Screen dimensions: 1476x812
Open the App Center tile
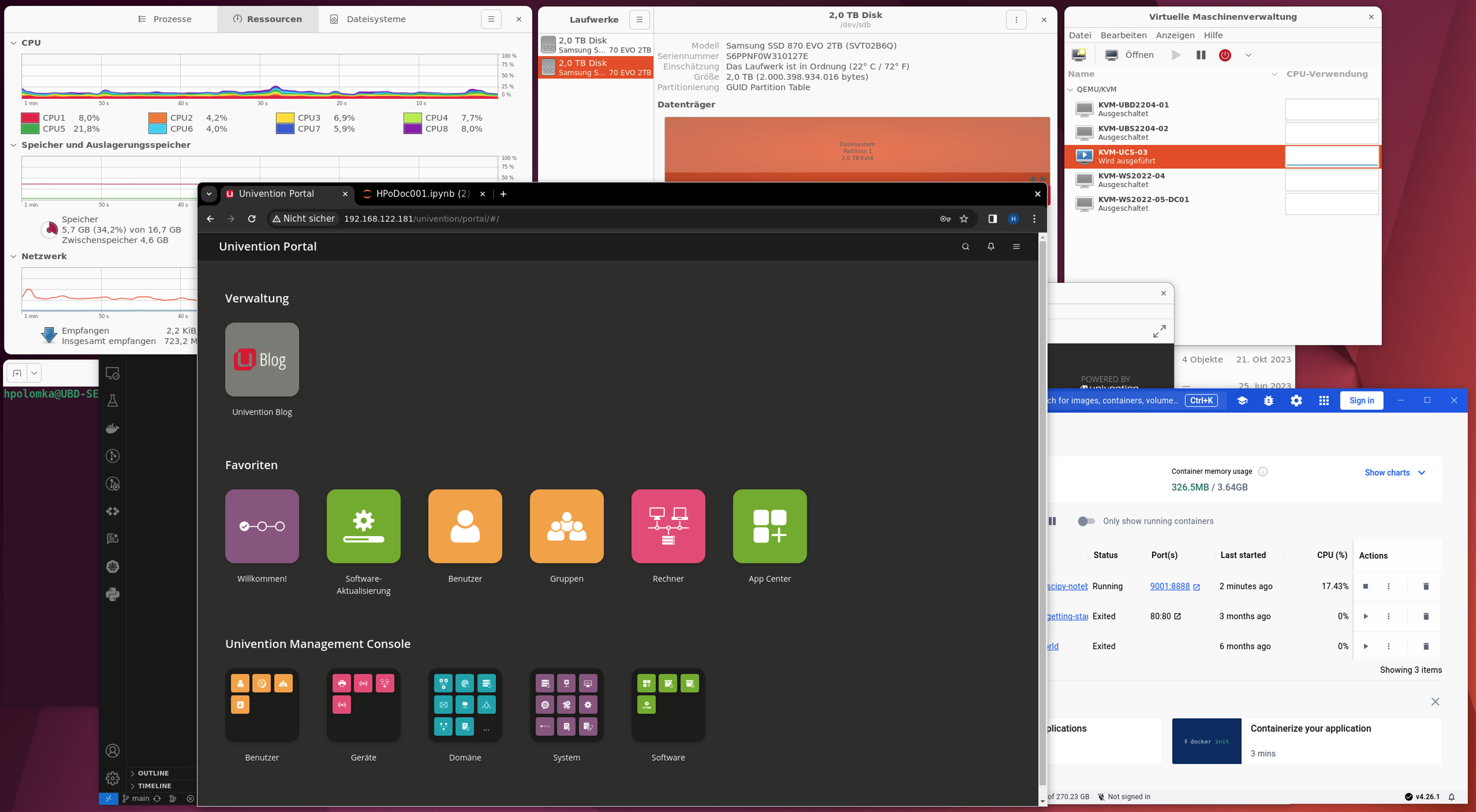(x=769, y=525)
